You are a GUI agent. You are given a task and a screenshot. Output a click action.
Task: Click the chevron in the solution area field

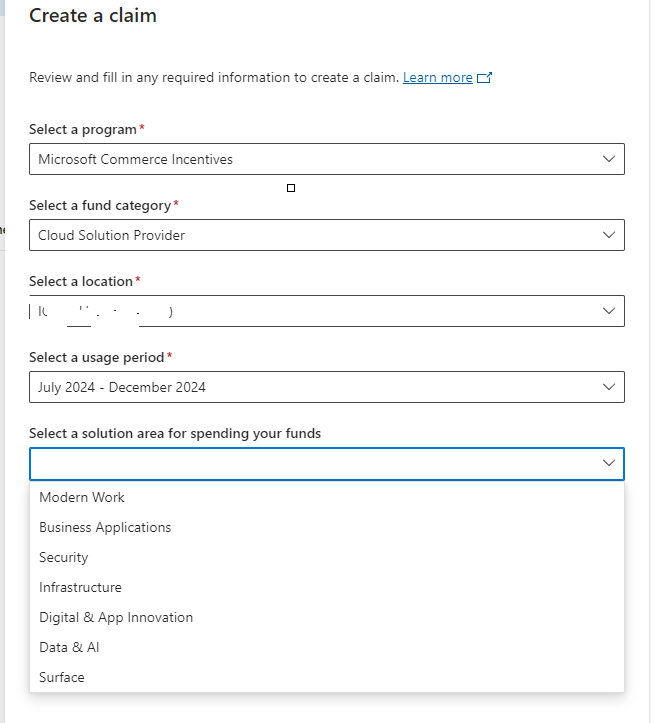click(609, 463)
